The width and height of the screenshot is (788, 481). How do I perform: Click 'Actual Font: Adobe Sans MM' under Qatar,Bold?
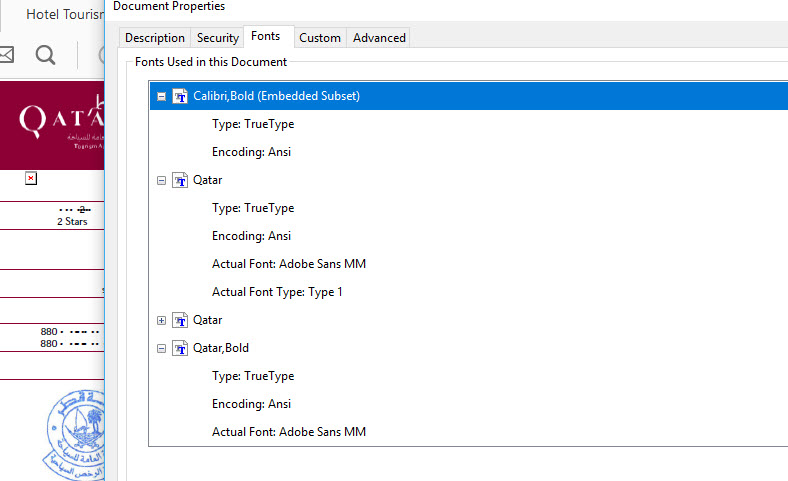[x=289, y=432]
